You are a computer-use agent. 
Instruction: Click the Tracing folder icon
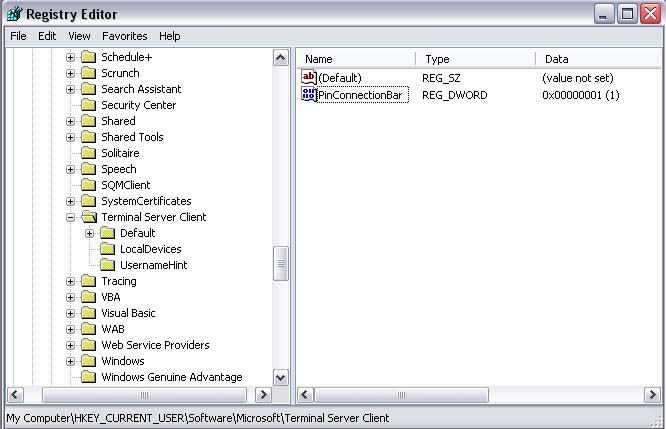tap(88, 281)
